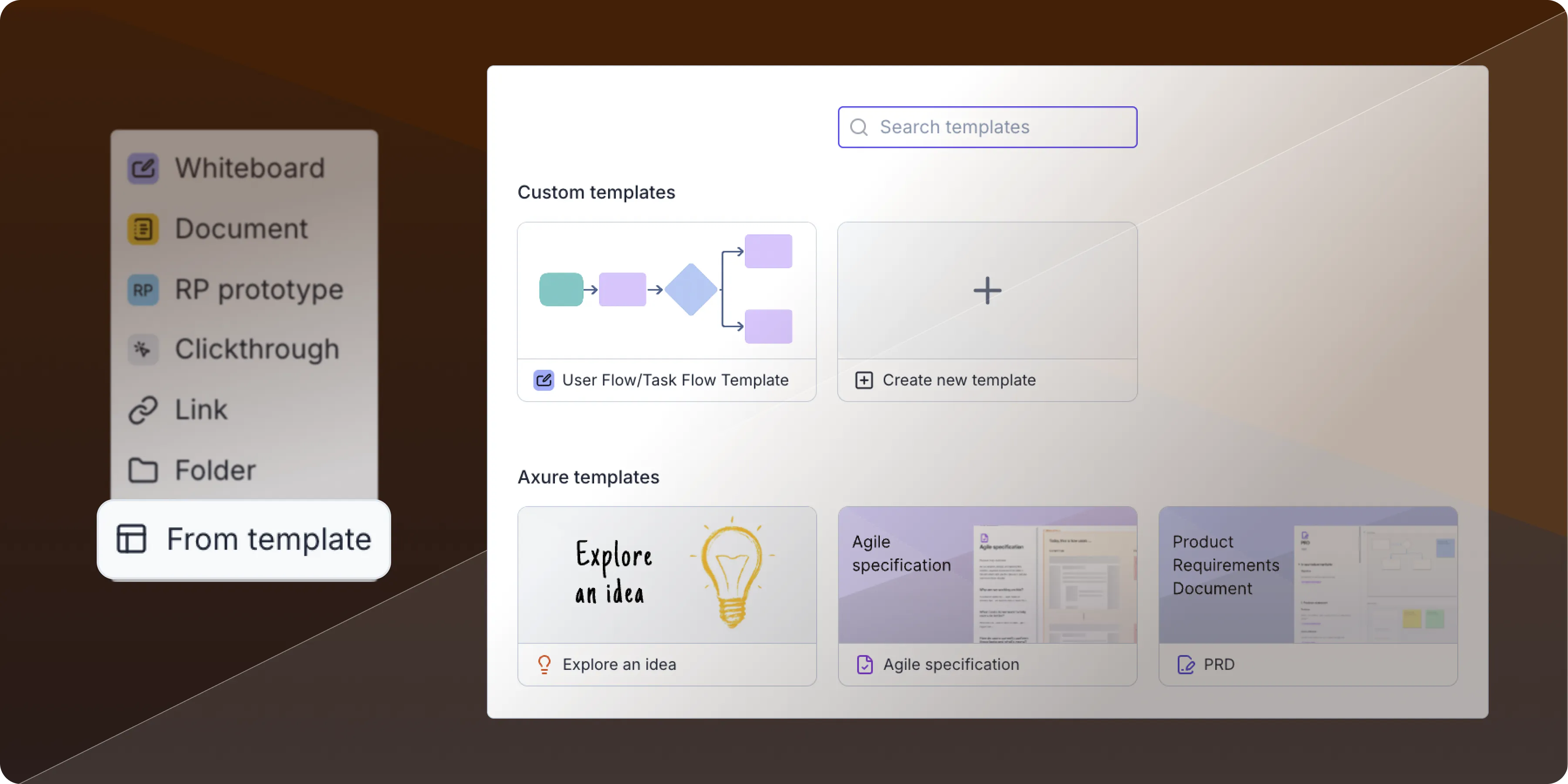Choose RP prototype from the menu
Image resolution: width=1568 pixels, height=784 pixels.
[259, 290]
